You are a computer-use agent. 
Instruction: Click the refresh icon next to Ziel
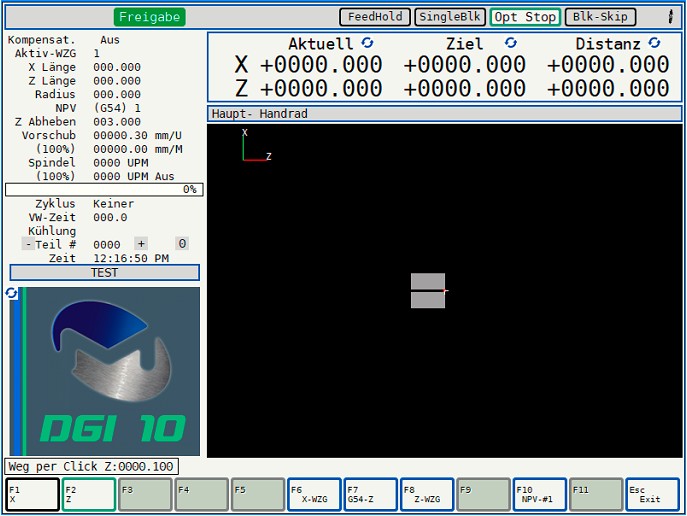(510, 42)
